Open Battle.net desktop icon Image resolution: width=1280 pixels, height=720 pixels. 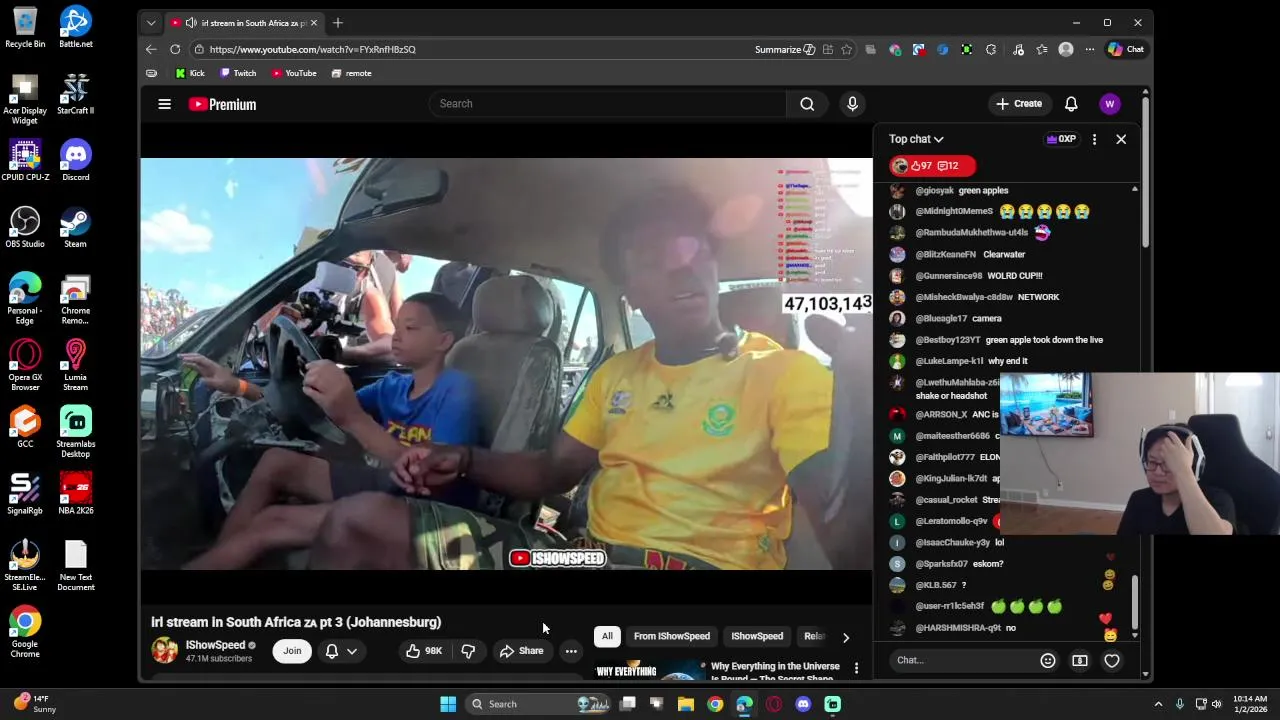[x=75, y=27]
